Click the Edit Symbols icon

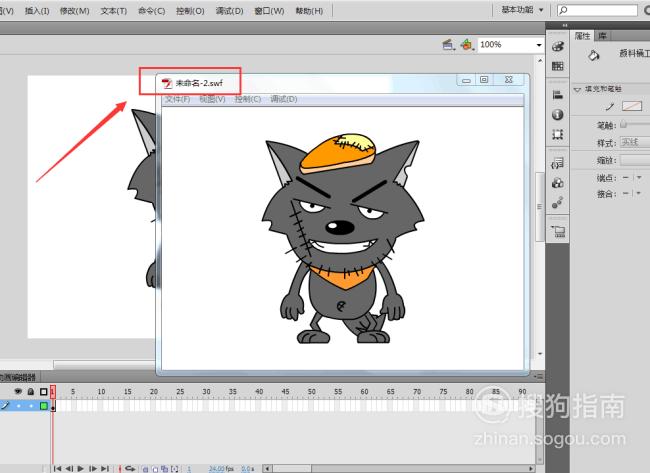pyautogui.click(x=467, y=44)
